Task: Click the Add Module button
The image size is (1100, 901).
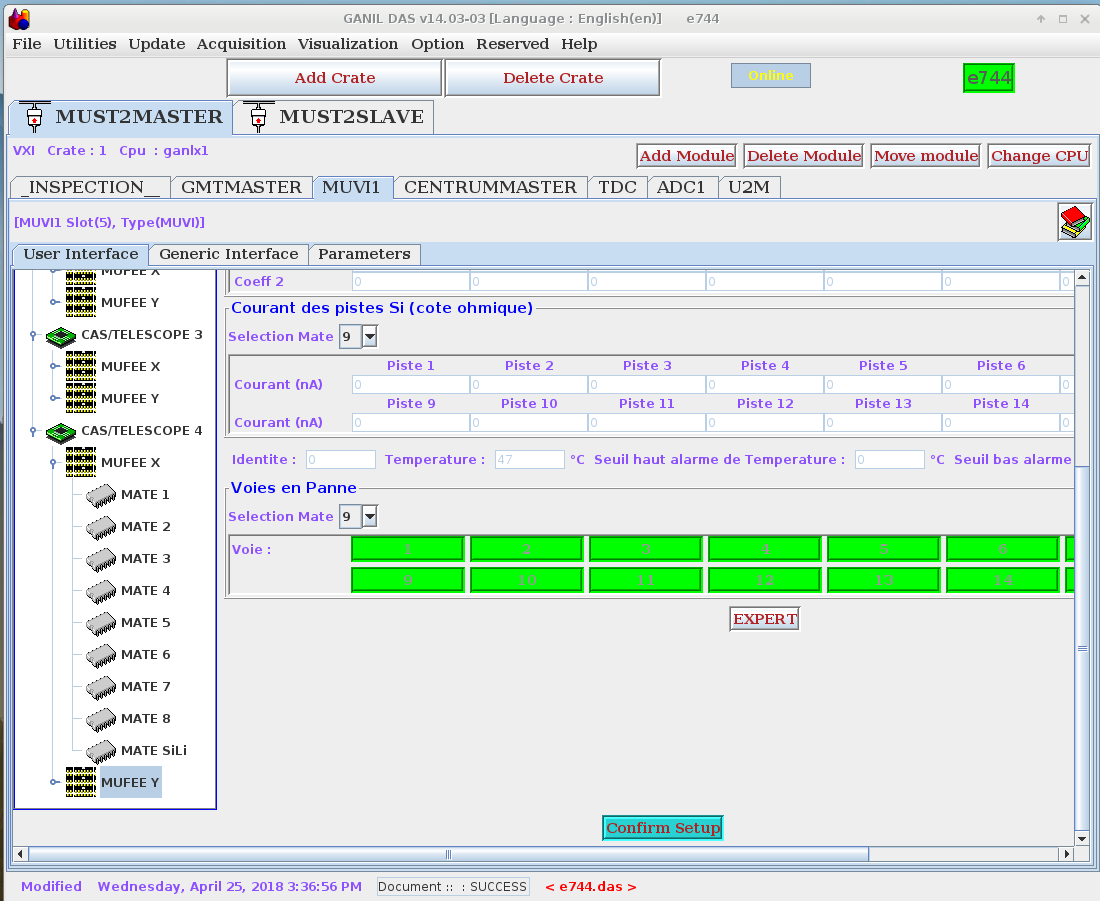Action: click(x=687, y=156)
